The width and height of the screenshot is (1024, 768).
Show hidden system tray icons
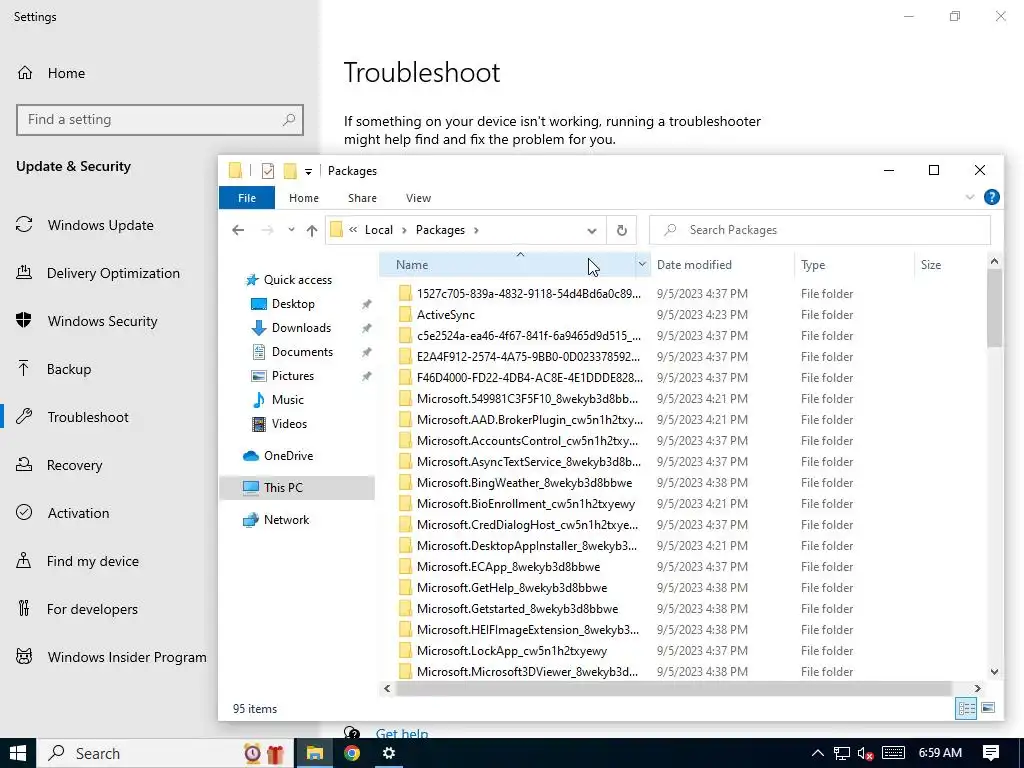coord(817,753)
